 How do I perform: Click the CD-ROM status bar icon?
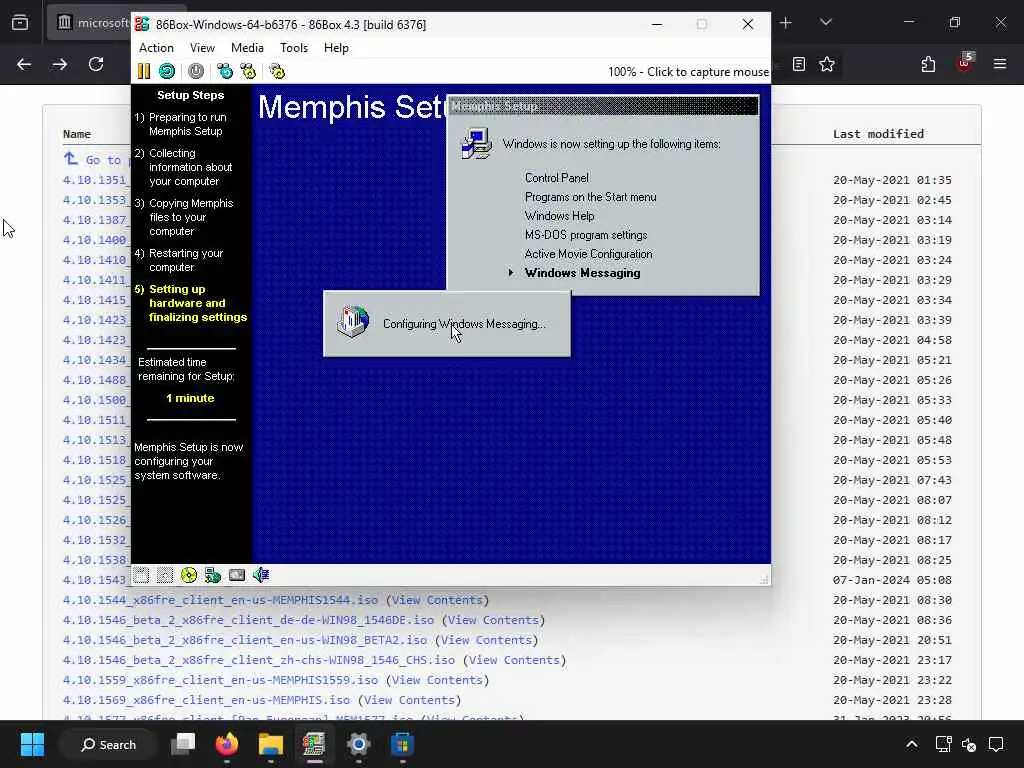point(189,575)
